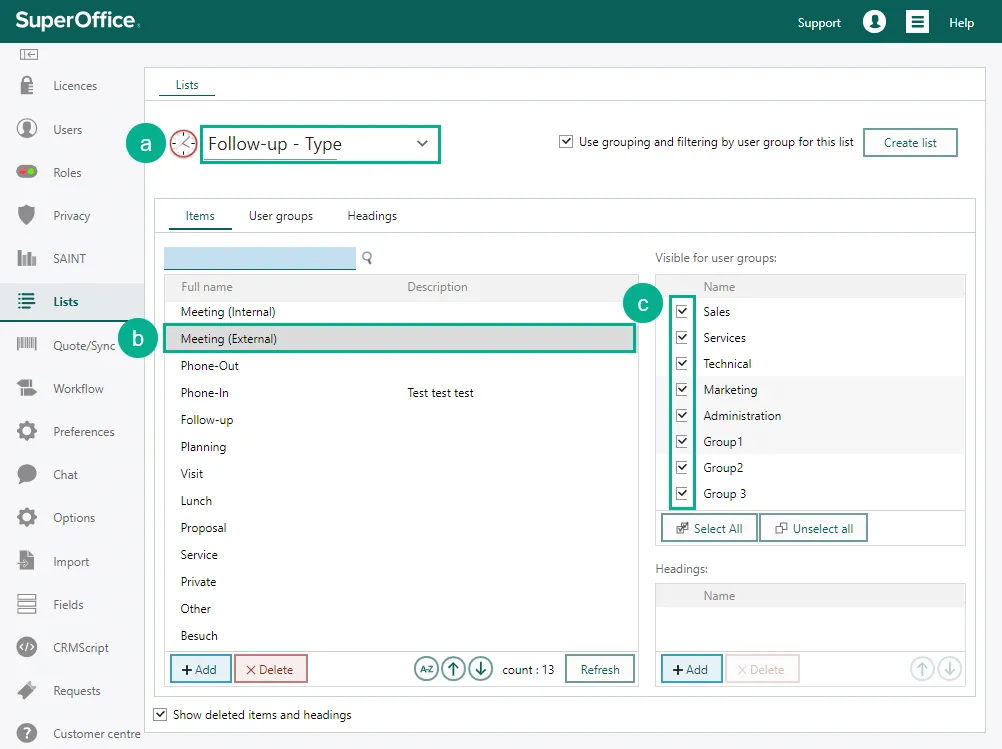
Task: Sort list items alphabetically with A-Z icon
Action: [x=427, y=669]
